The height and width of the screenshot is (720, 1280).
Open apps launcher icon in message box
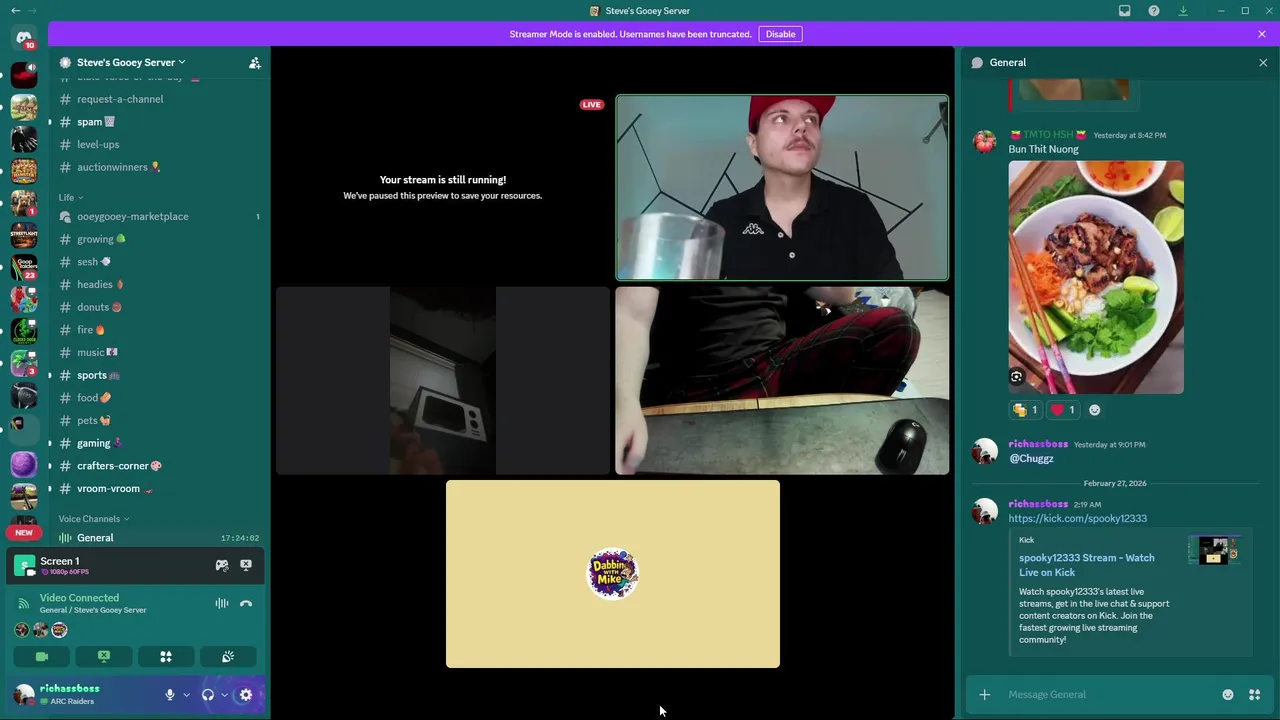1253,695
